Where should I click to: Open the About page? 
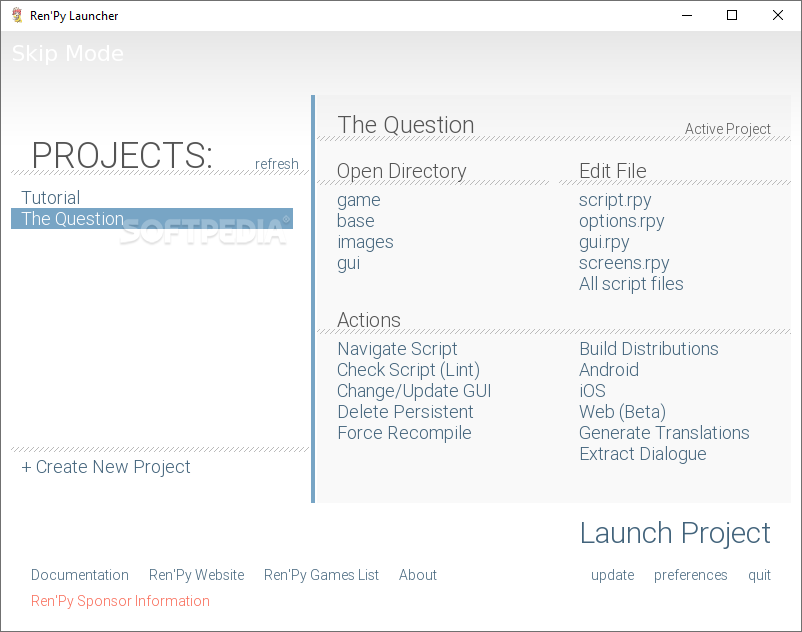(418, 575)
